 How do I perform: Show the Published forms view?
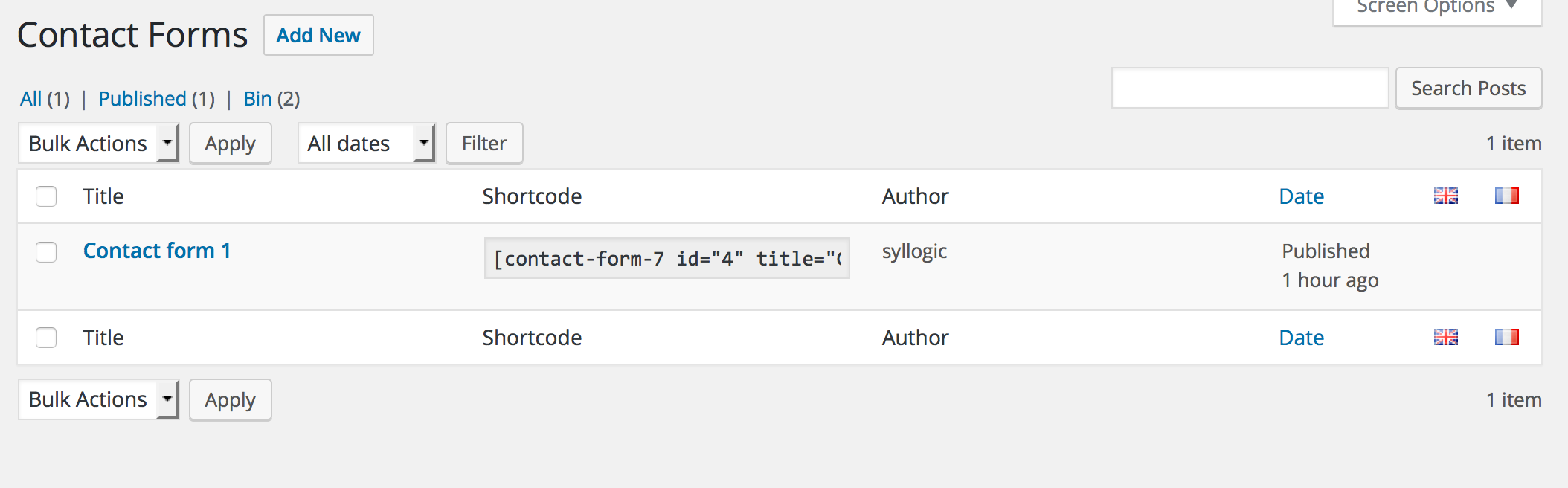[x=142, y=99]
